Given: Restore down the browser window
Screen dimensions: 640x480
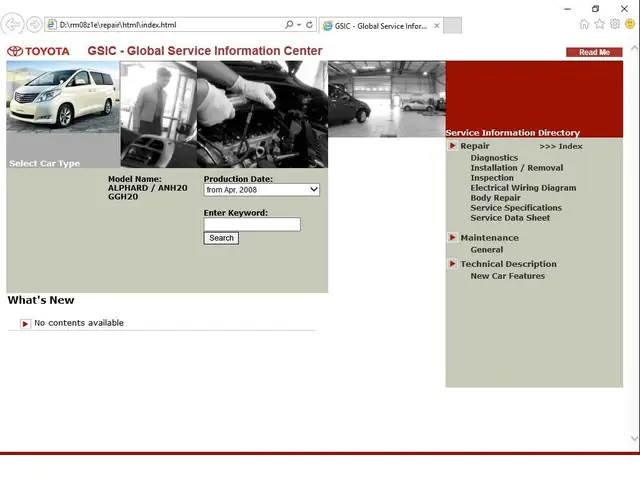Looking at the screenshot, I should [x=596, y=9].
